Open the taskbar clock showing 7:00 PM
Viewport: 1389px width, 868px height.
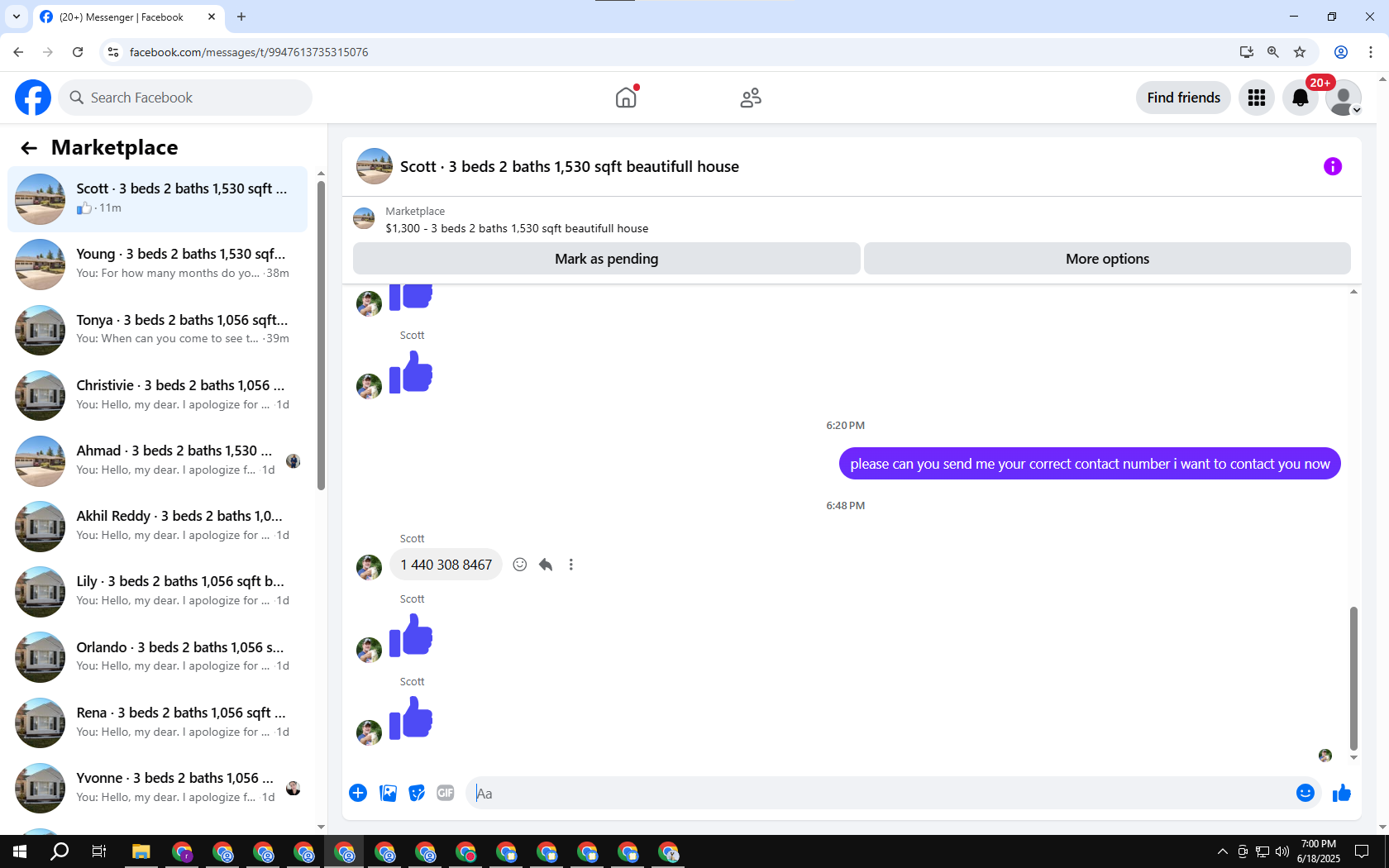(x=1319, y=851)
